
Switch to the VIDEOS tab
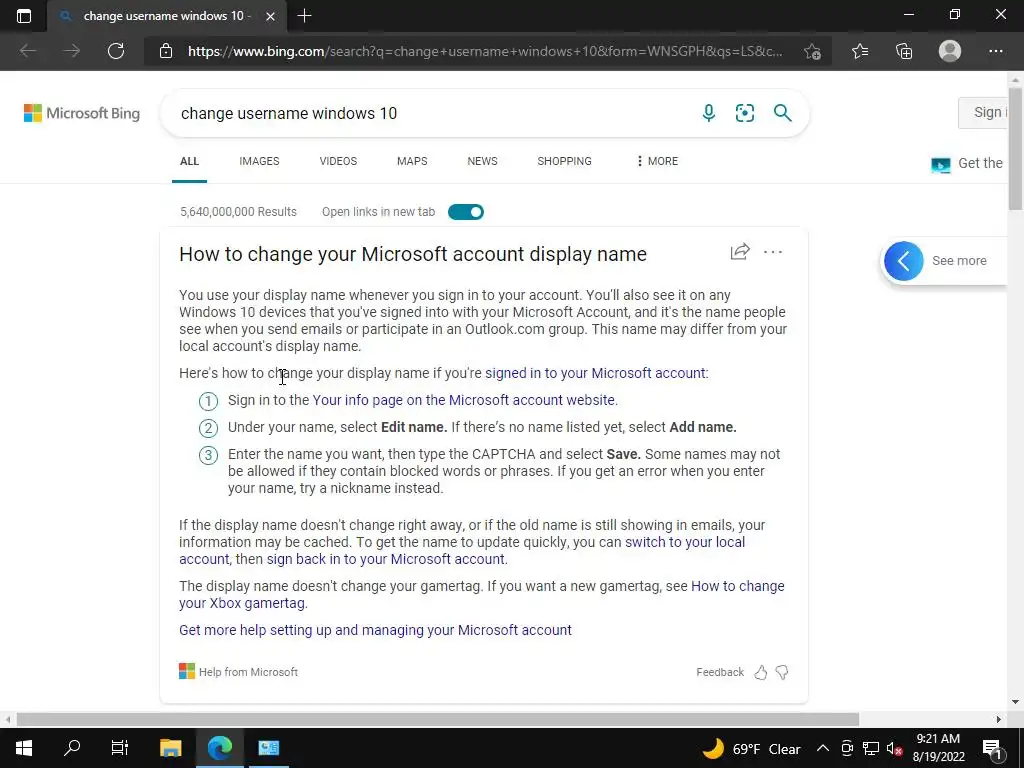[338, 161]
